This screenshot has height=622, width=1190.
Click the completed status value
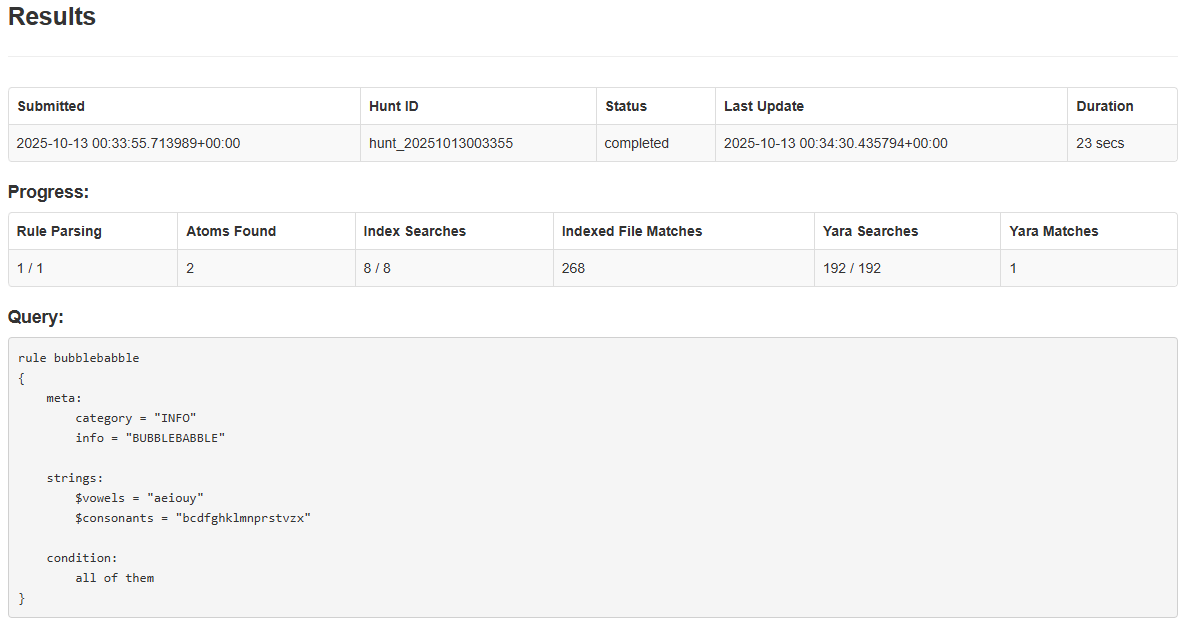tap(637, 143)
